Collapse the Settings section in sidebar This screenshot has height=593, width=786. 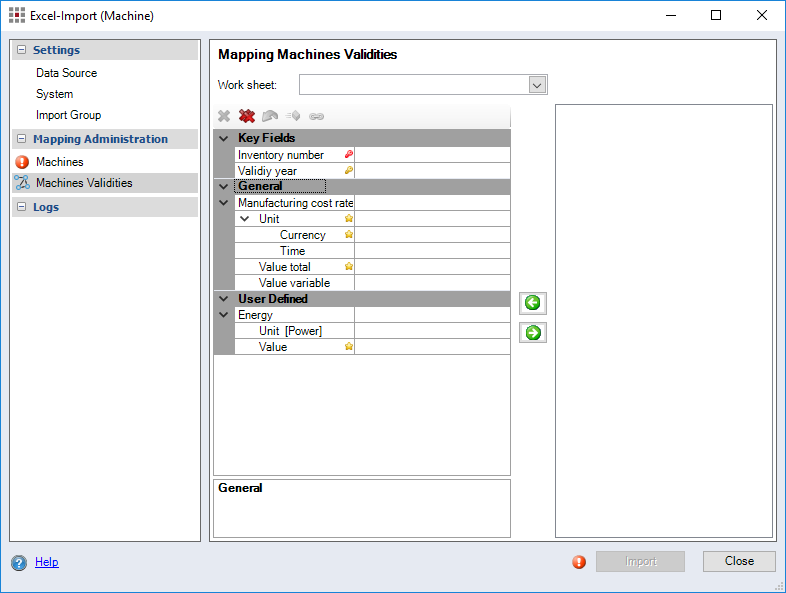(x=22, y=50)
